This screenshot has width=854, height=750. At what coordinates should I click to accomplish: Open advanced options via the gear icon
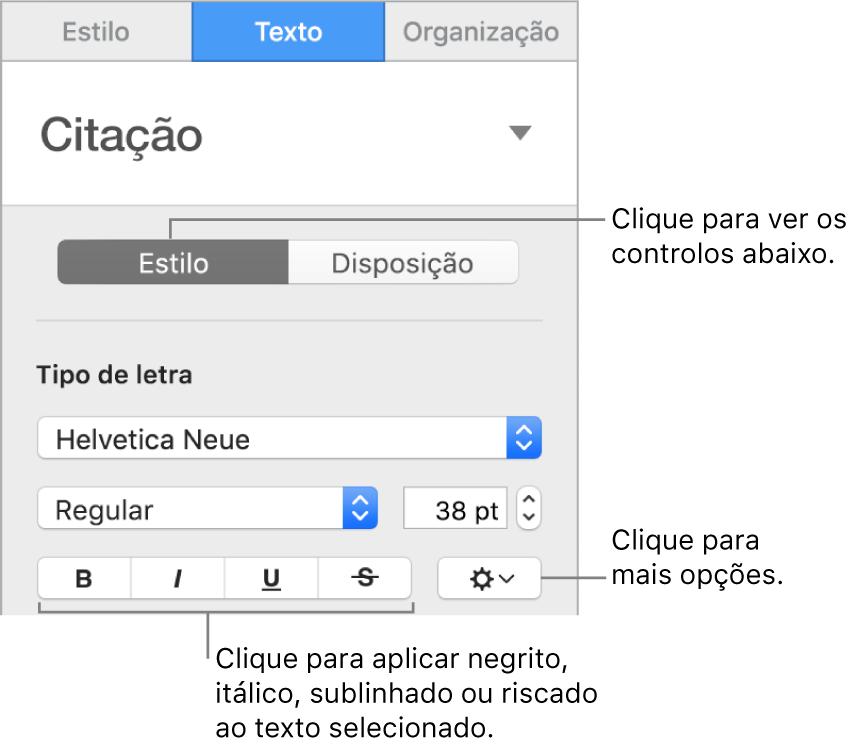click(x=489, y=578)
